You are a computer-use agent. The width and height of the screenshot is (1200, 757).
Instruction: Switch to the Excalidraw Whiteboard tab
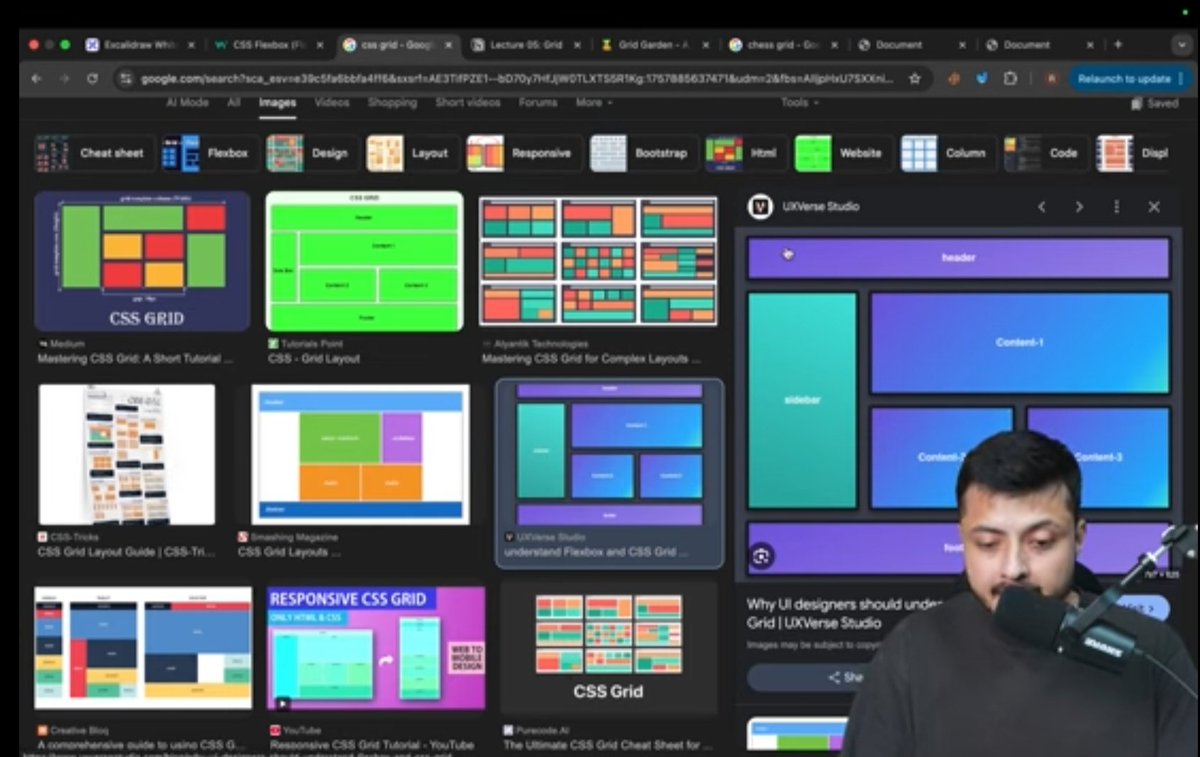[138, 45]
